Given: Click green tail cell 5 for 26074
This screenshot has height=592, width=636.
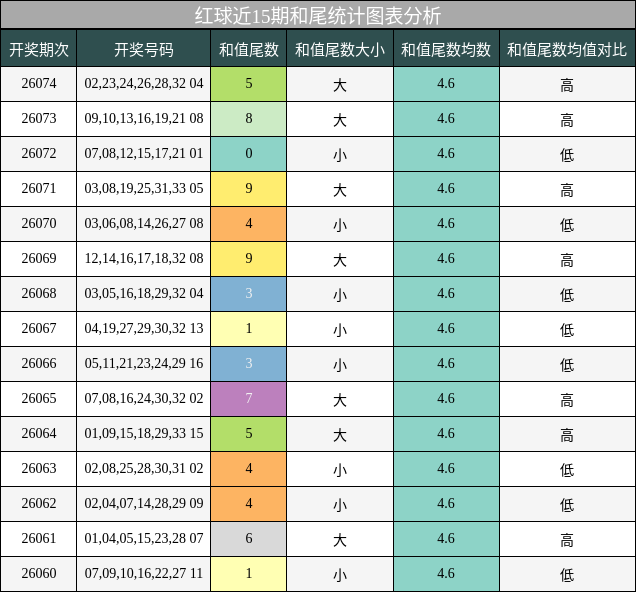Looking at the screenshot, I should [249, 84].
